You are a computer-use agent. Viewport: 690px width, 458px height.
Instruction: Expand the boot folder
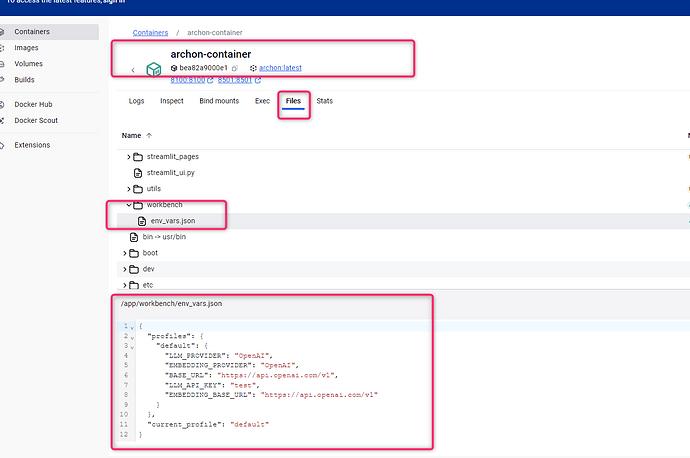click(125, 253)
